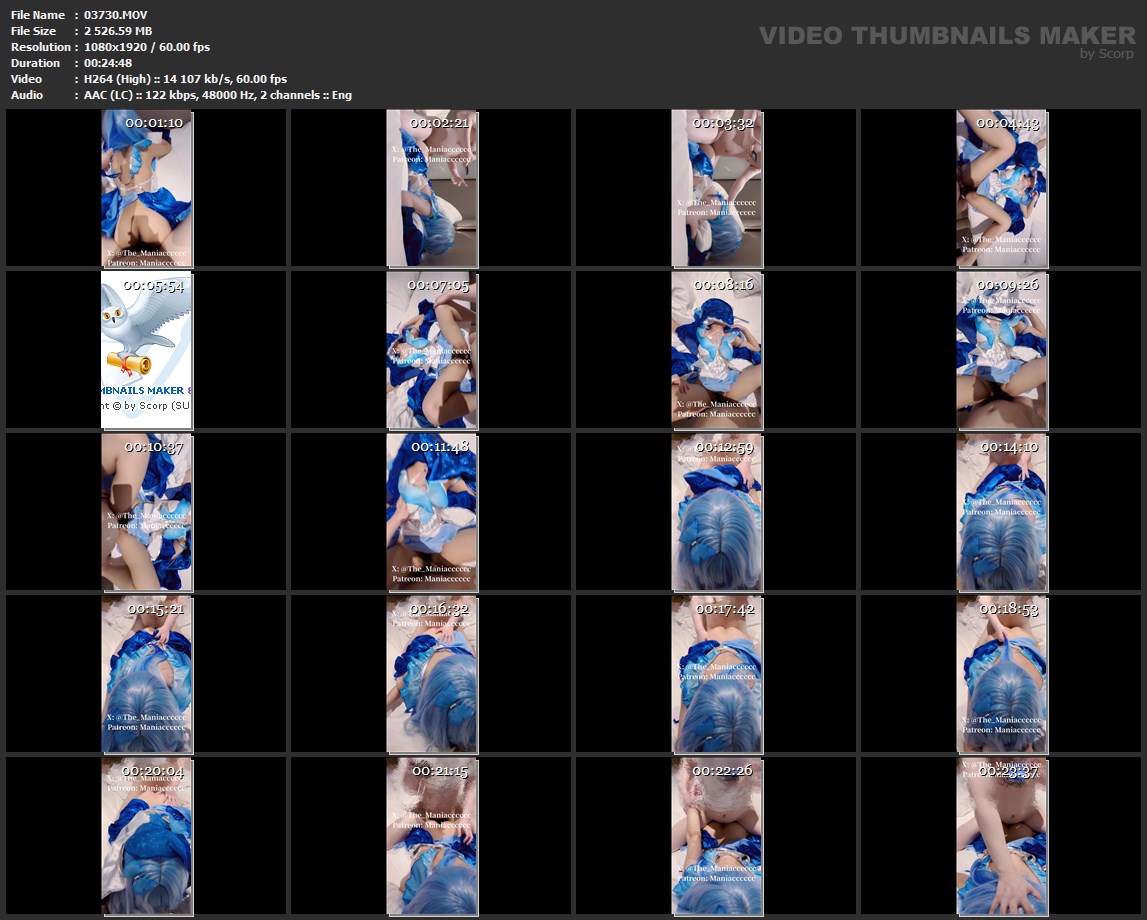Screen dimensions: 1147x920
Task: Click the frame marked 00:11:48
Action: click(431, 512)
